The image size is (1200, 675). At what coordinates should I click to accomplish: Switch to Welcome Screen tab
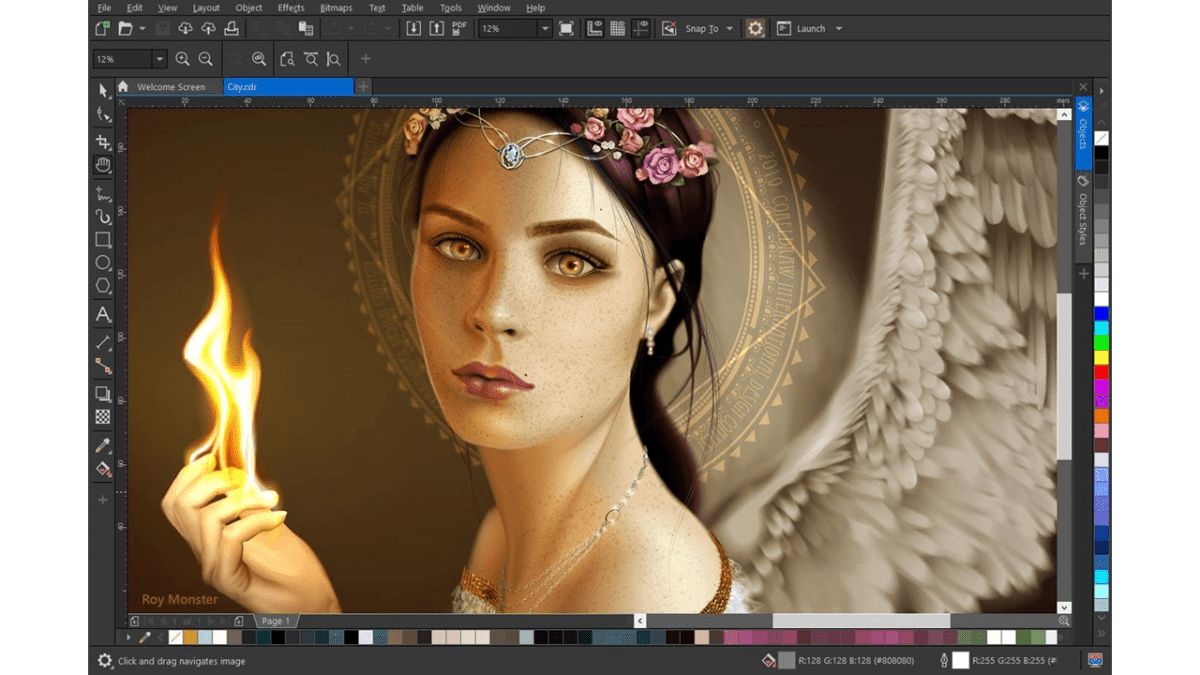[171, 87]
